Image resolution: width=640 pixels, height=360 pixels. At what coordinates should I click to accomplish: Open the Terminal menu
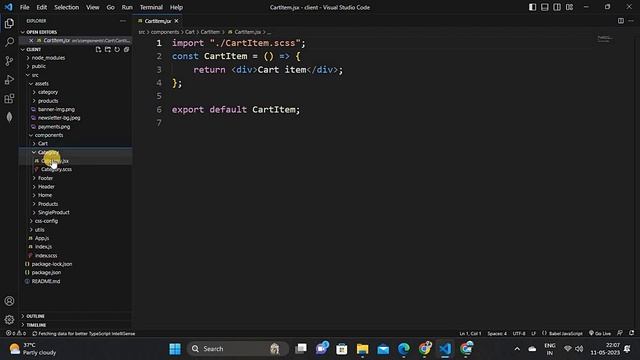click(151, 7)
